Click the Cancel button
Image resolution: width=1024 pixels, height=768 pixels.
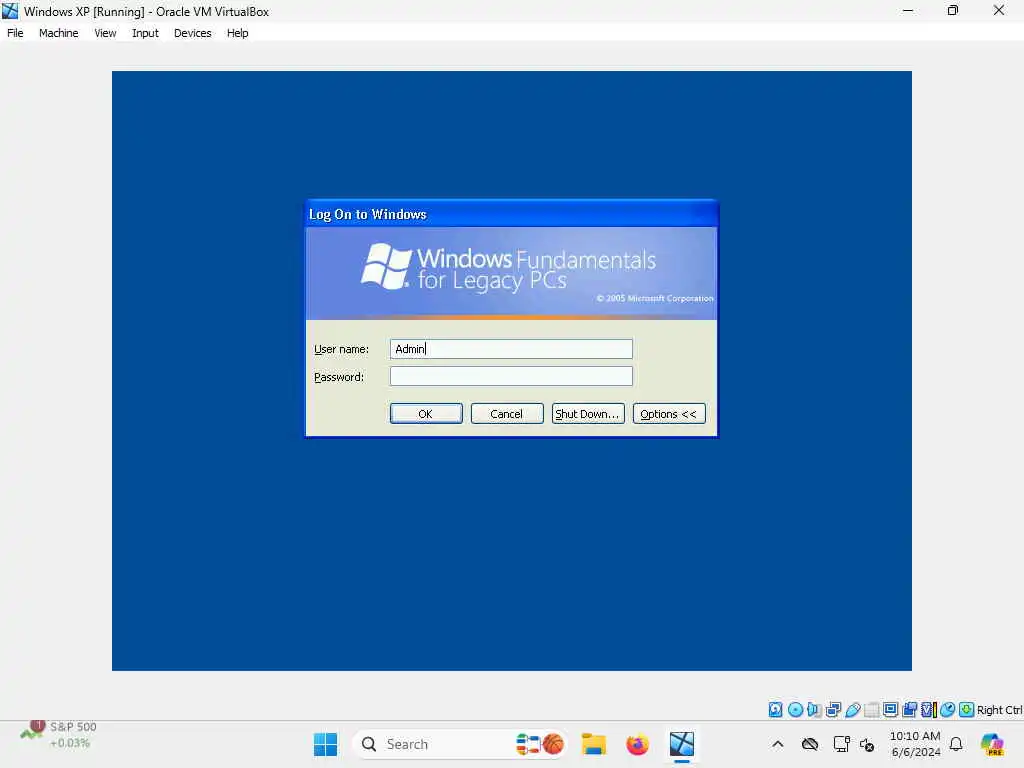[x=507, y=414]
